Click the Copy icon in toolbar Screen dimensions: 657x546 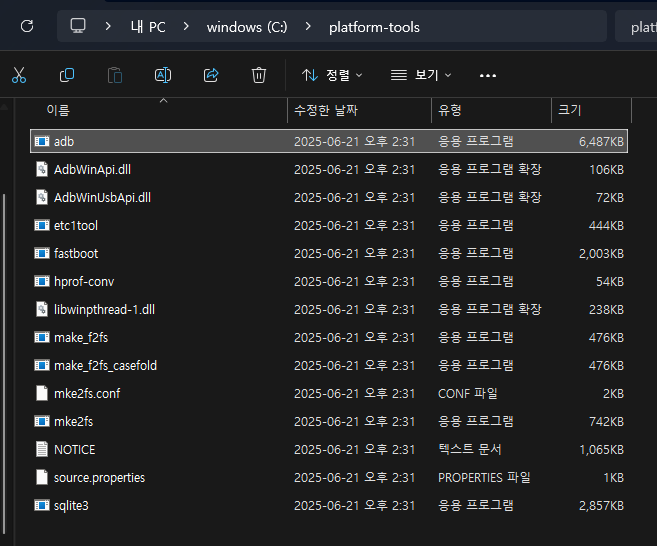(x=67, y=75)
